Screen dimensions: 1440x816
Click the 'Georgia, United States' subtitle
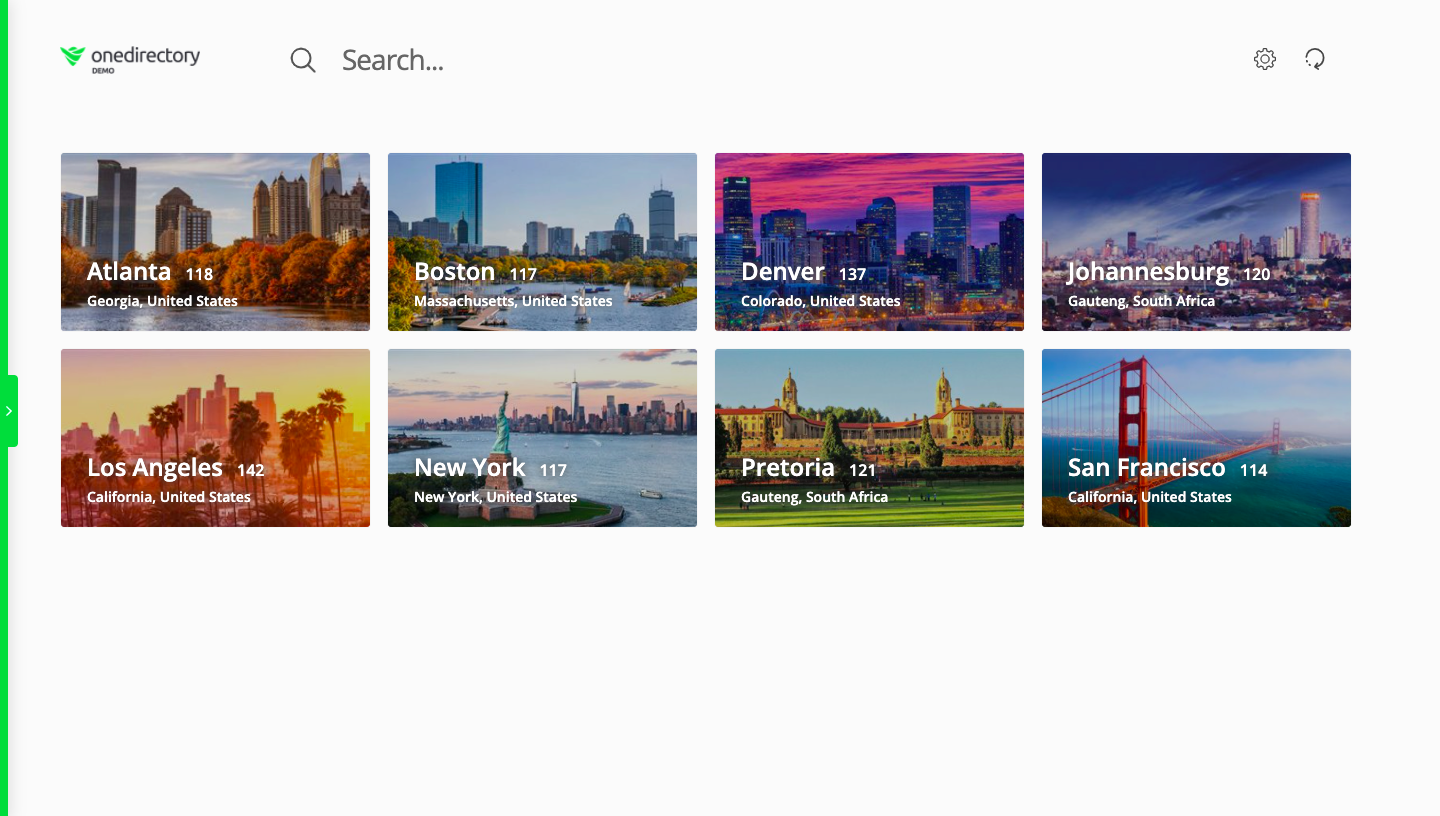(162, 301)
